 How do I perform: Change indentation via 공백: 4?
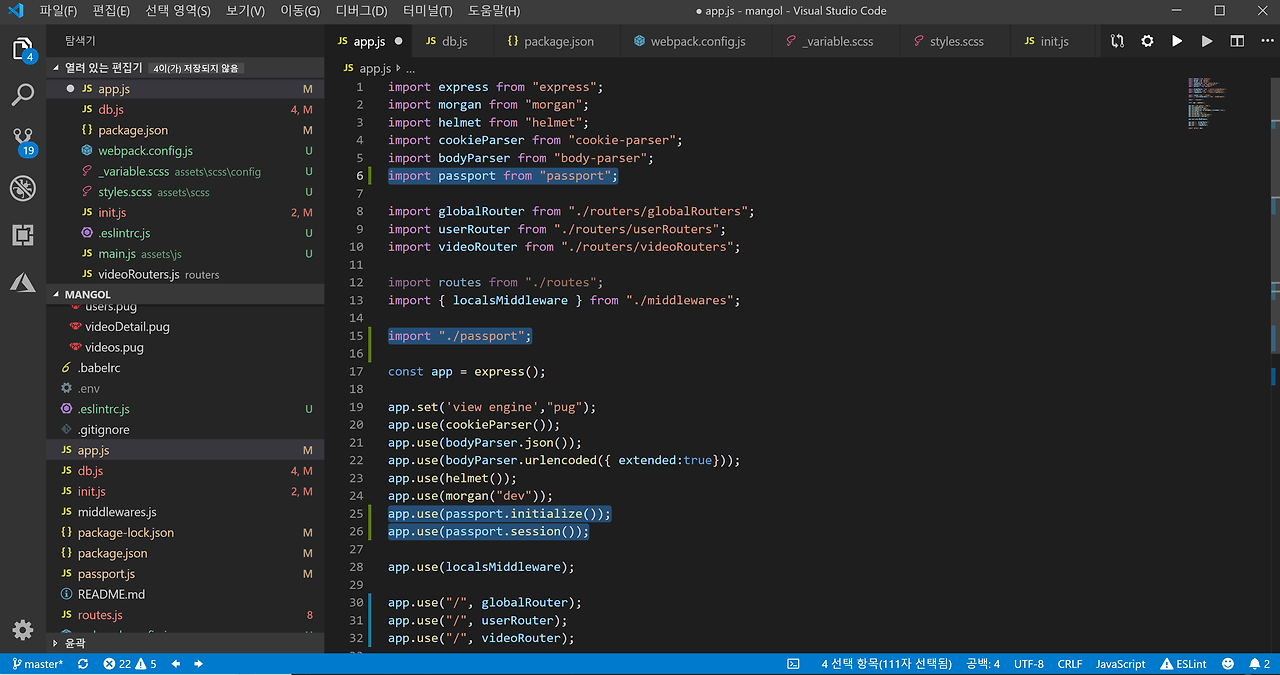pos(982,664)
